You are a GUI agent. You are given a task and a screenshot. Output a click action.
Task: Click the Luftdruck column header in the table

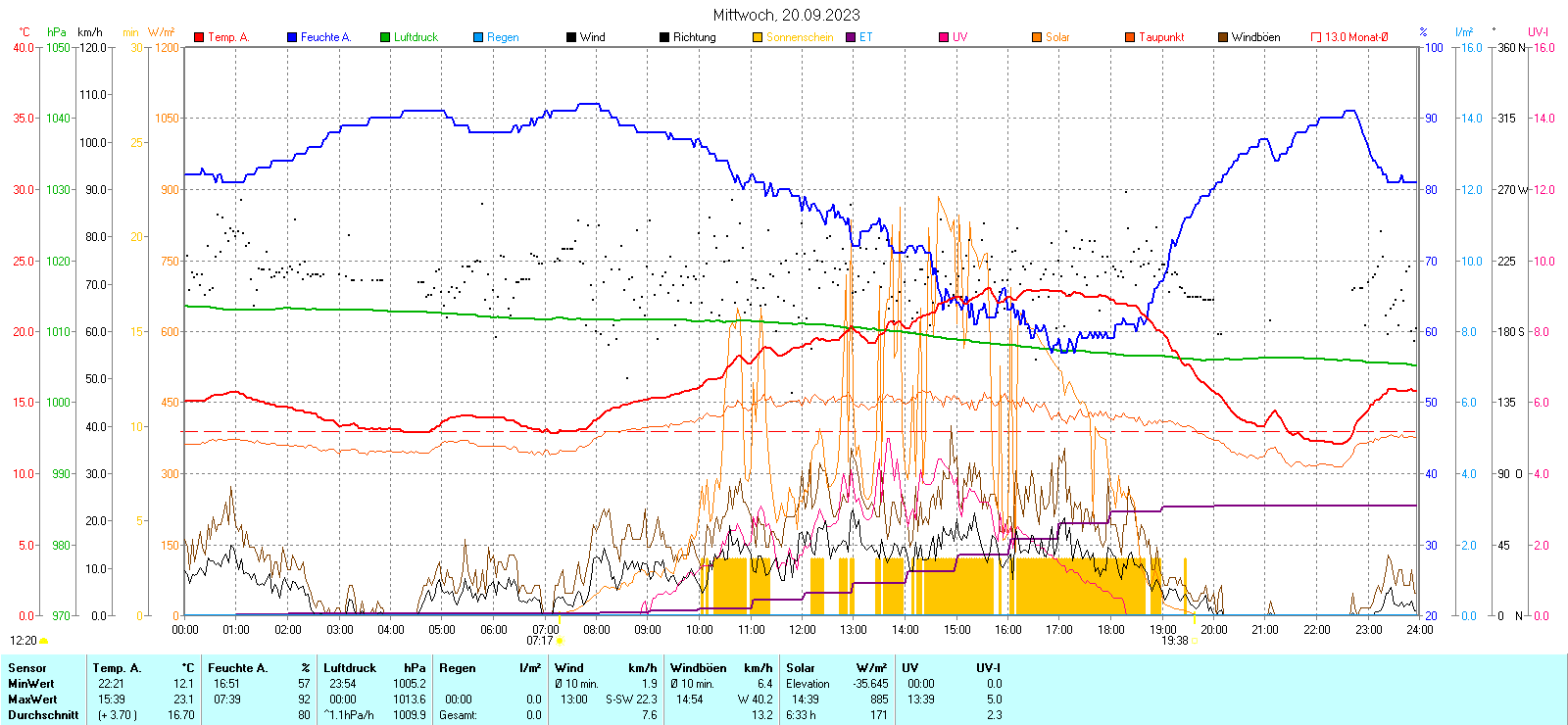pyautogui.click(x=350, y=668)
